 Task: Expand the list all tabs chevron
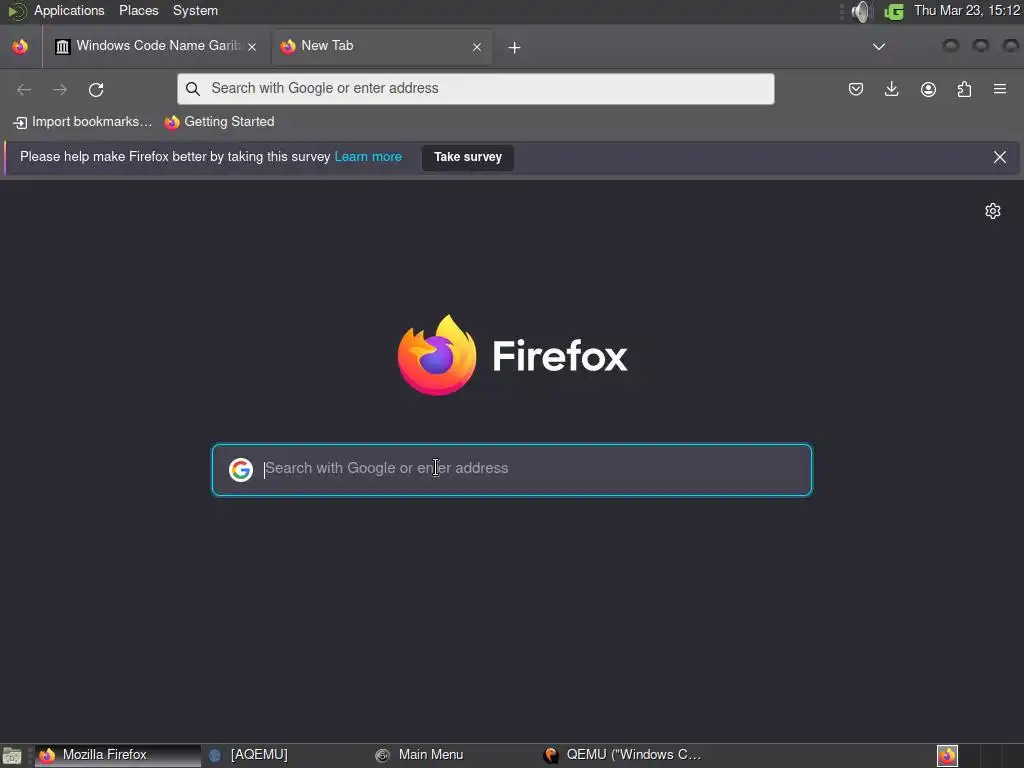pos(879,46)
